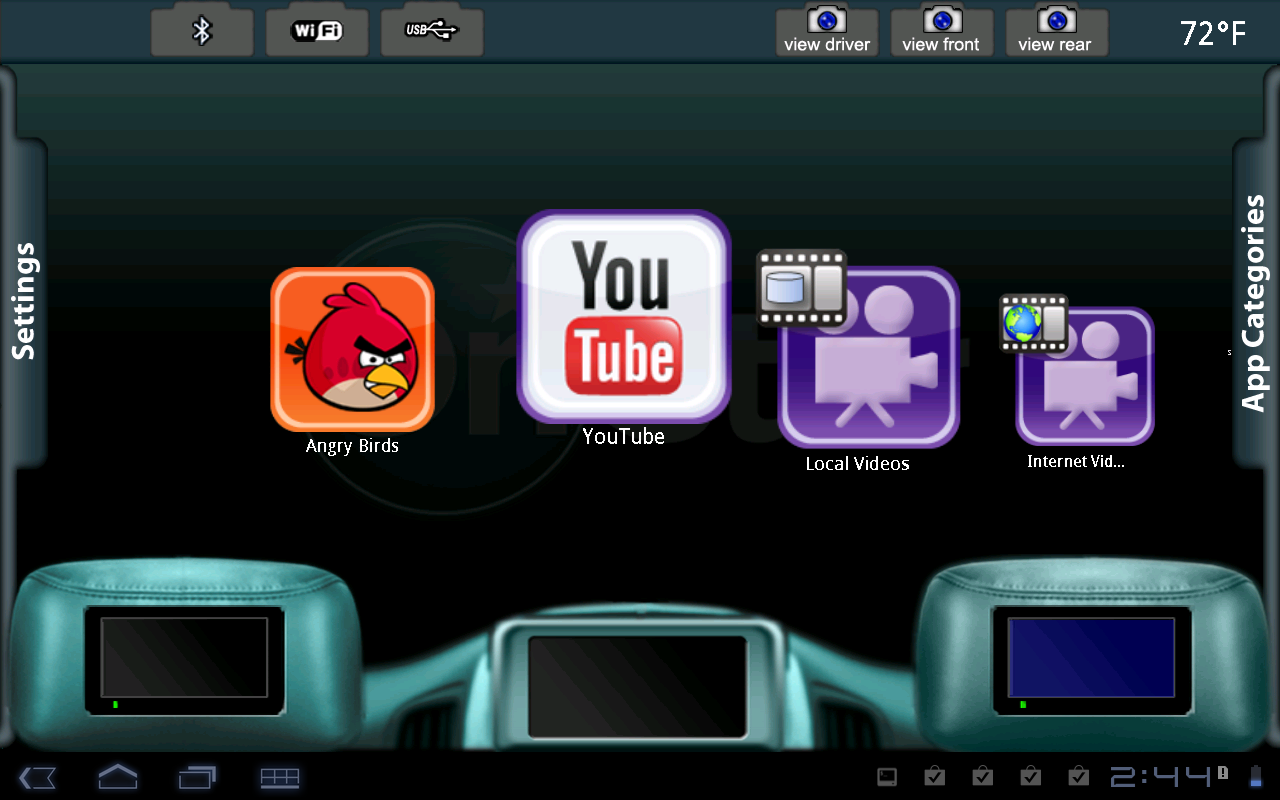
Task: Open the recent apps button
Action: tap(197, 777)
